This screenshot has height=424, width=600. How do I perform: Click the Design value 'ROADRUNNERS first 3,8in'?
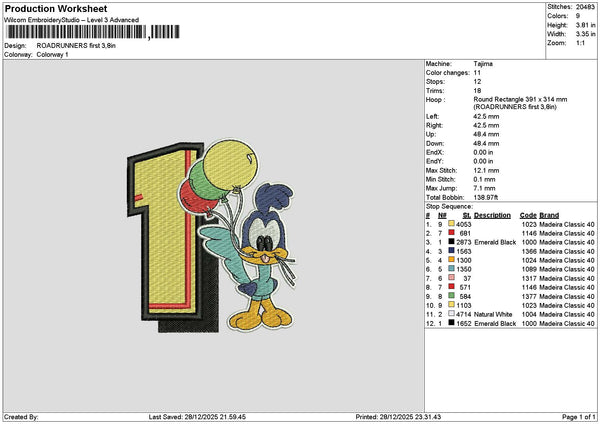(76, 46)
